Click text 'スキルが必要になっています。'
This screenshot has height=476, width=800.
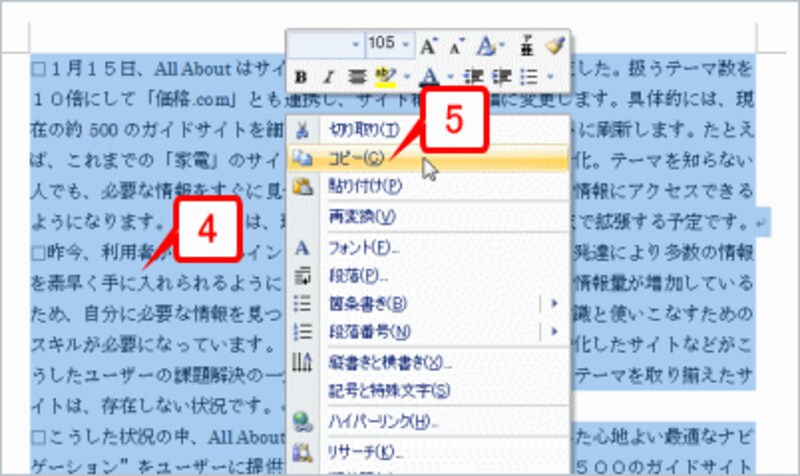154,345
